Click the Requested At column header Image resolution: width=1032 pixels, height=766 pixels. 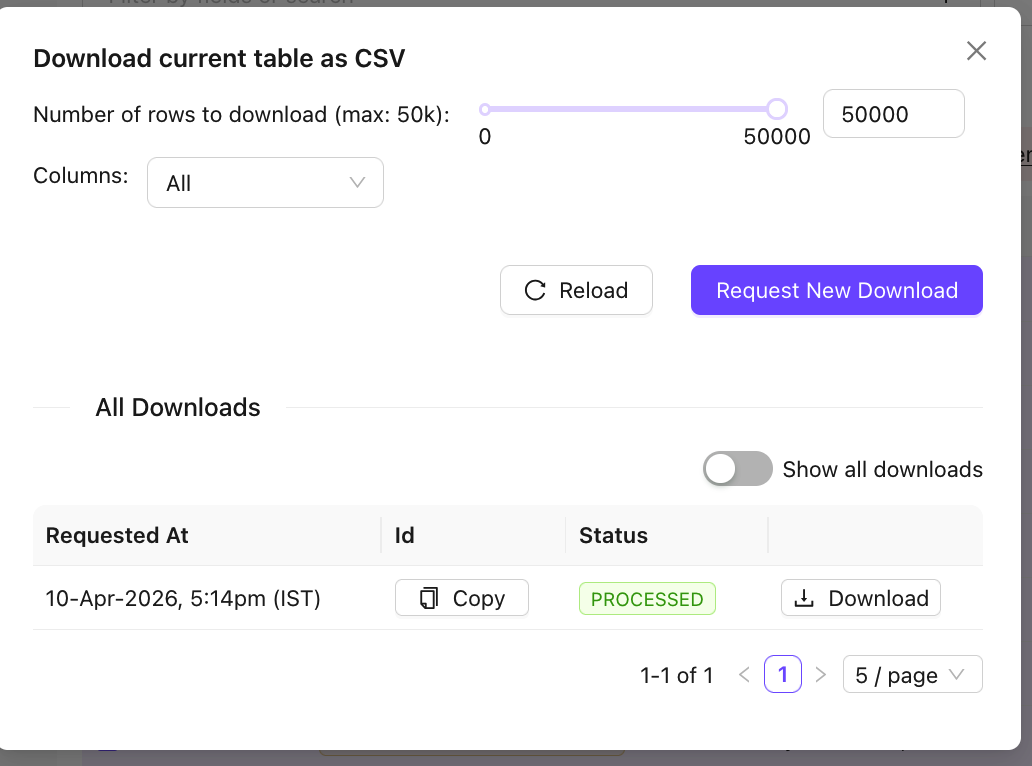coord(117,535)
